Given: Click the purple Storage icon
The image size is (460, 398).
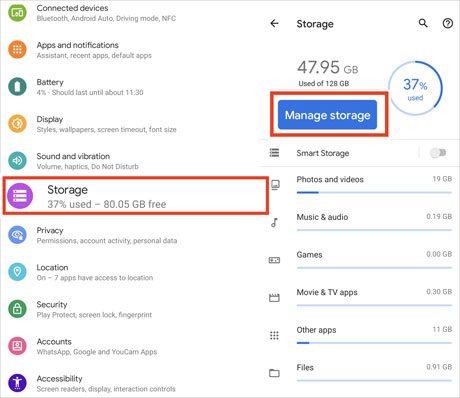Looking at the screenshot, I should [20, 196].
